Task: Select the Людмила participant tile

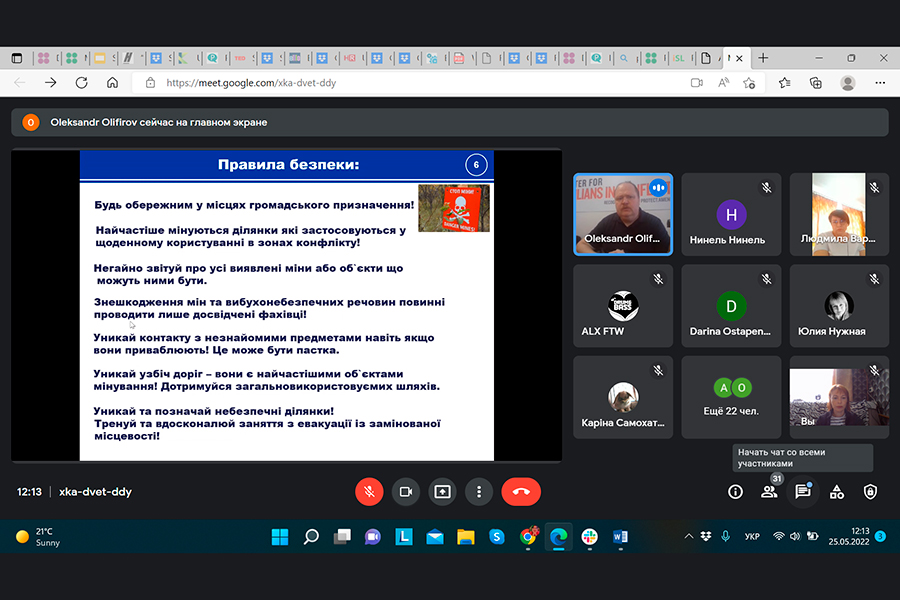Action: point(839,214)
